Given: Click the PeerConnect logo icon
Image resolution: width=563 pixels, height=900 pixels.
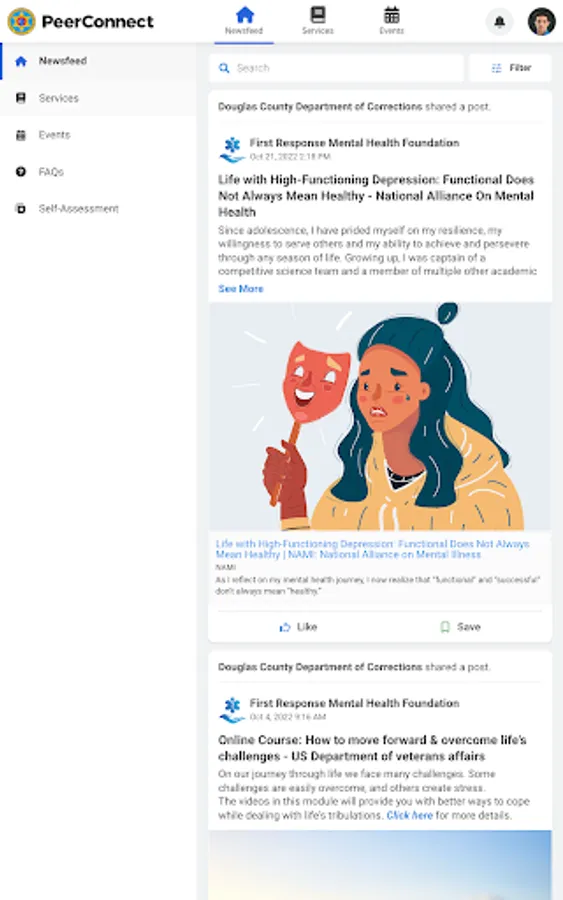Looking at the screenshot, I should tap(21, 21).
